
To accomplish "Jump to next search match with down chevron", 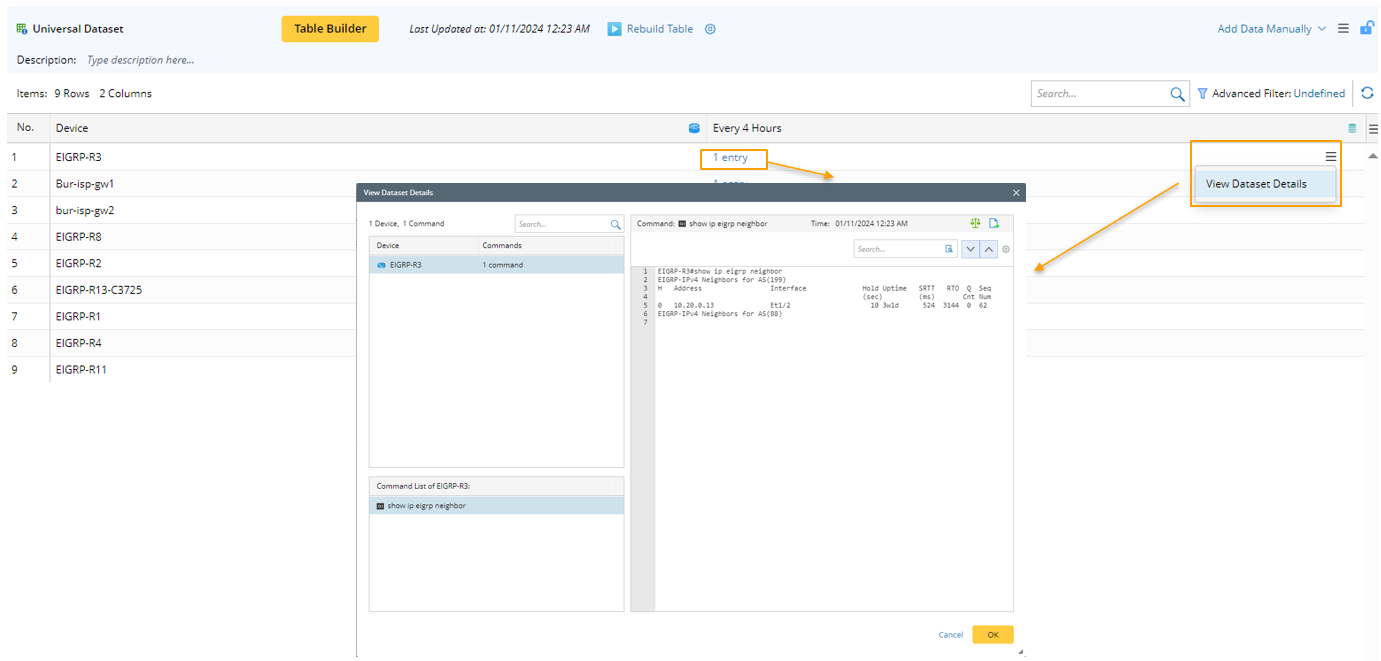I will coord(969,249).
